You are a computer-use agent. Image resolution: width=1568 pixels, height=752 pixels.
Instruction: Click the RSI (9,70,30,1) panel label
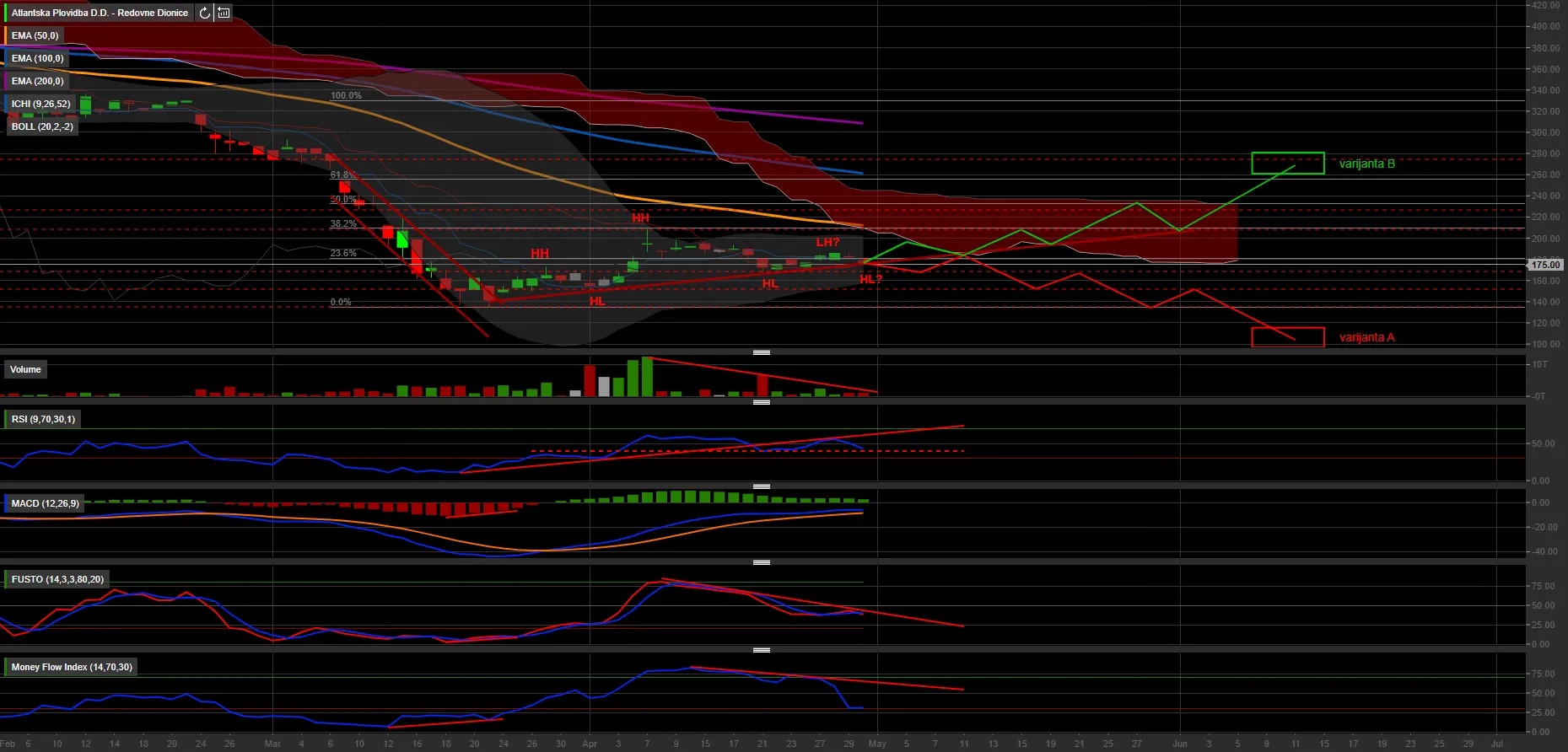coord(43,419)
